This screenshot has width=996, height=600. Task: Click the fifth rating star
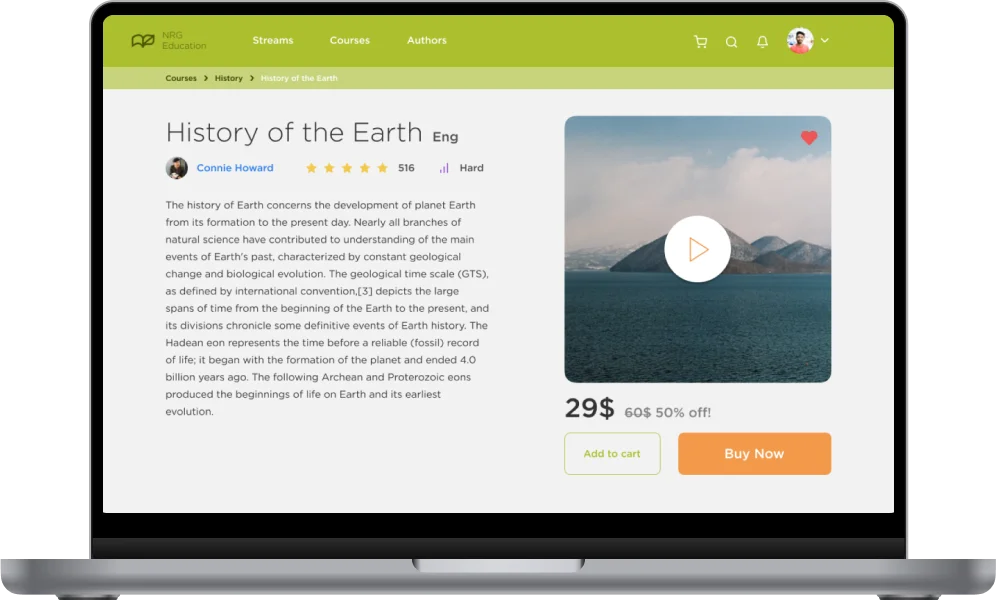382,168
